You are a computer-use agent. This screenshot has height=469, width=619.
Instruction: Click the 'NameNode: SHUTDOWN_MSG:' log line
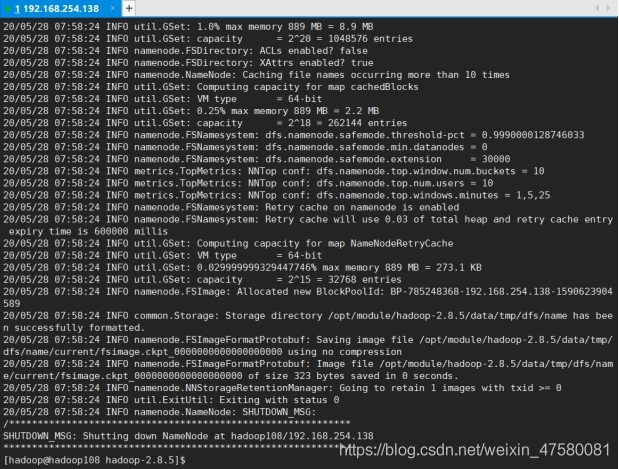(x=160, y=412)
